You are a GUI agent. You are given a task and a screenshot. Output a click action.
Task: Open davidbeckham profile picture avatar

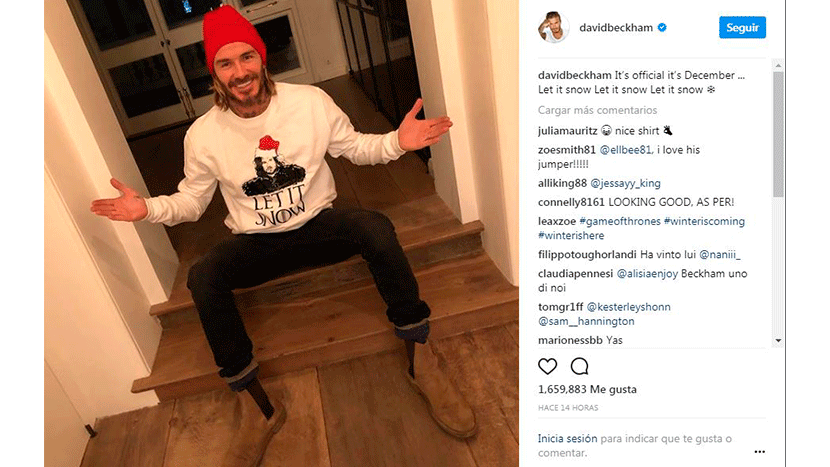554,27
